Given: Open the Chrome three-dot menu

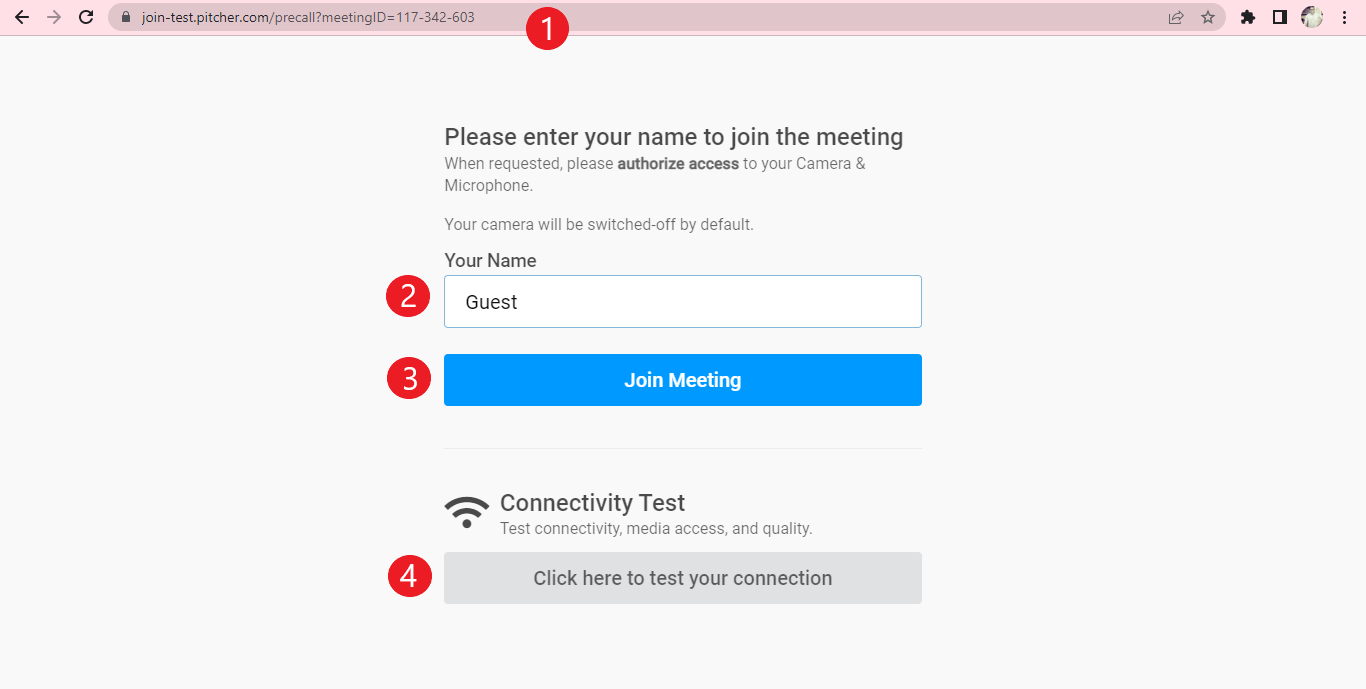Looking at the screenshot, I should coord(1344,17).
